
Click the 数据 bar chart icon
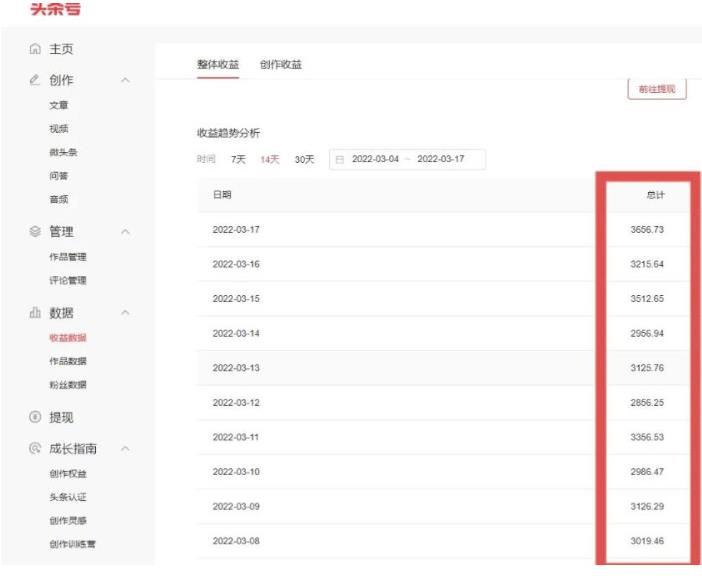[35, 313]
